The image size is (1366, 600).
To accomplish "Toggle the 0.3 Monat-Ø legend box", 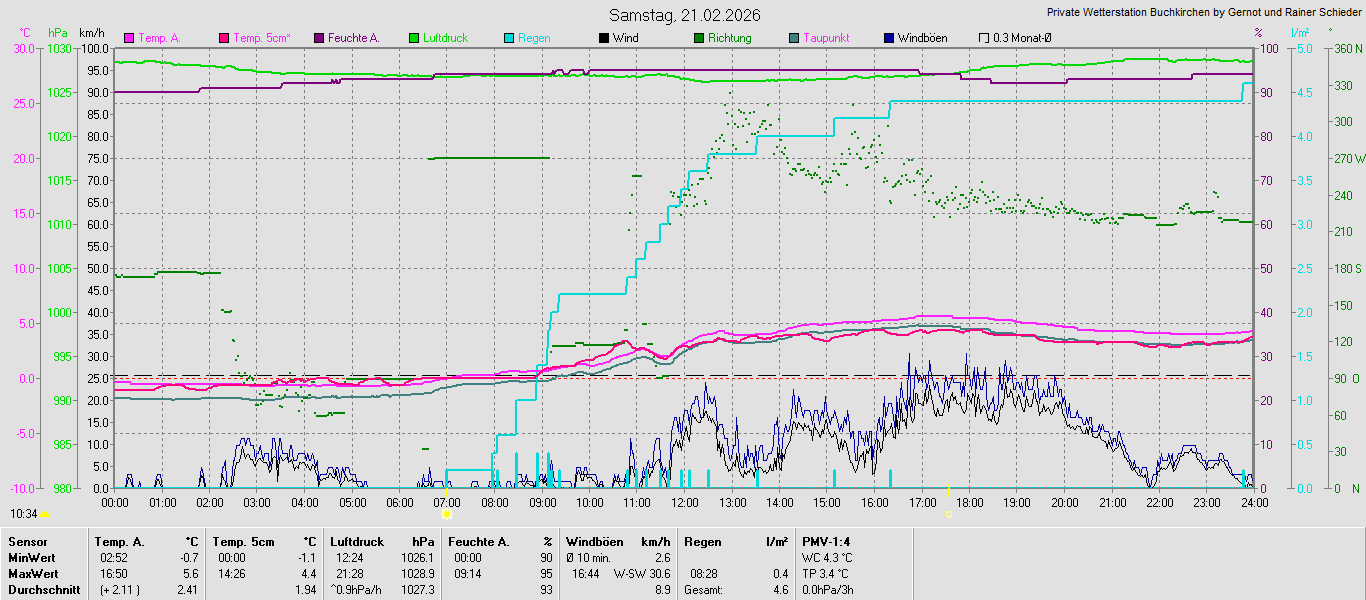I will pos(984,38).
